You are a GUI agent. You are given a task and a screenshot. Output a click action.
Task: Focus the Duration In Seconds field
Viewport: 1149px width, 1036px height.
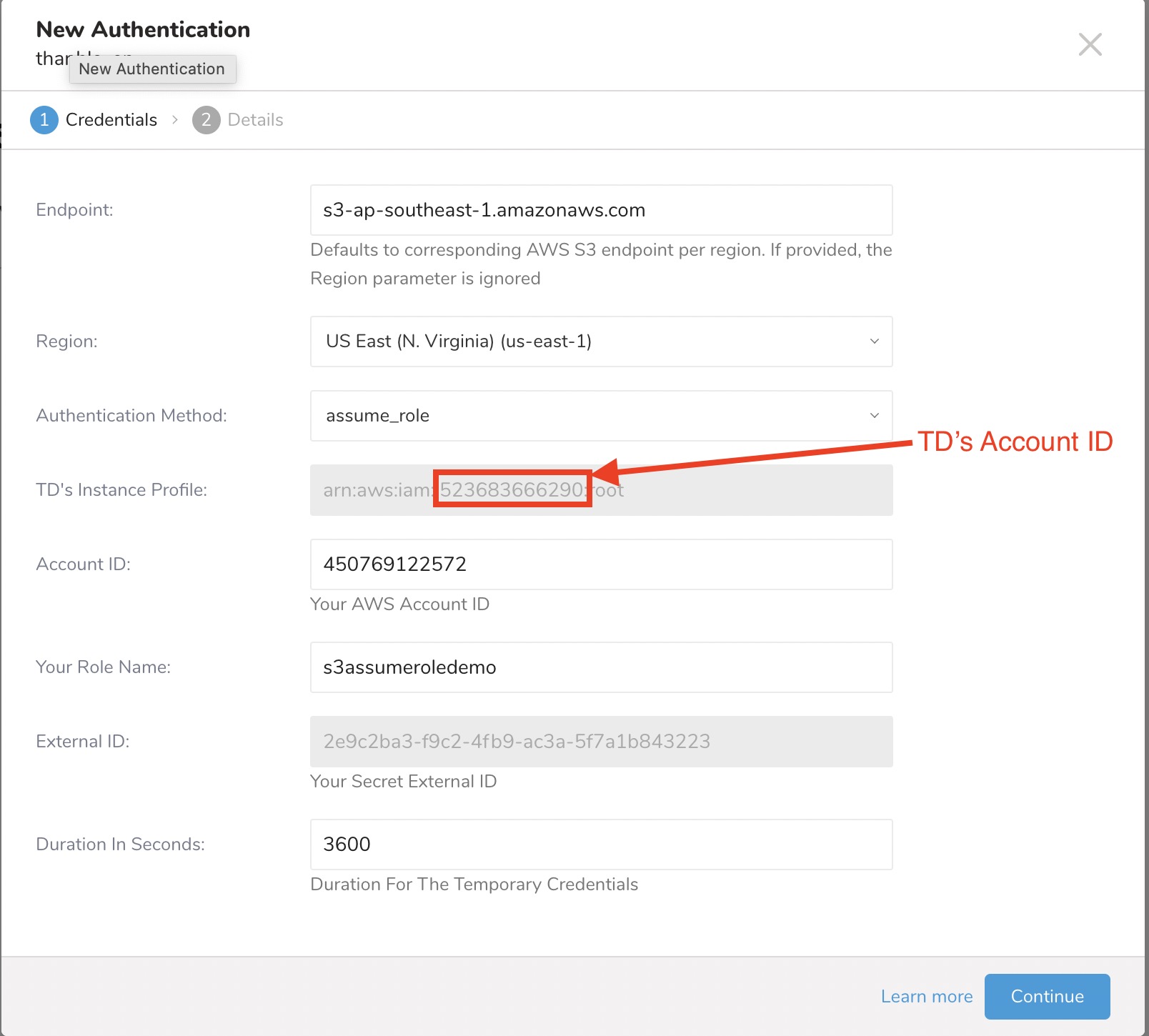(x=600, y=845)
